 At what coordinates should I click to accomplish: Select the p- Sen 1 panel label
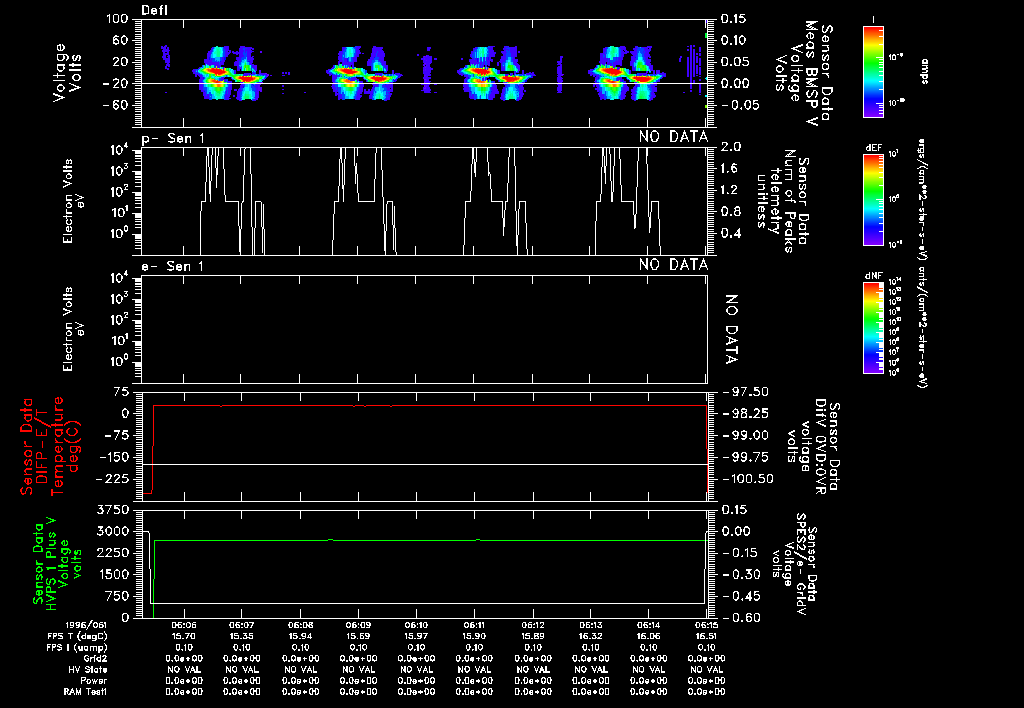[174, 137]
